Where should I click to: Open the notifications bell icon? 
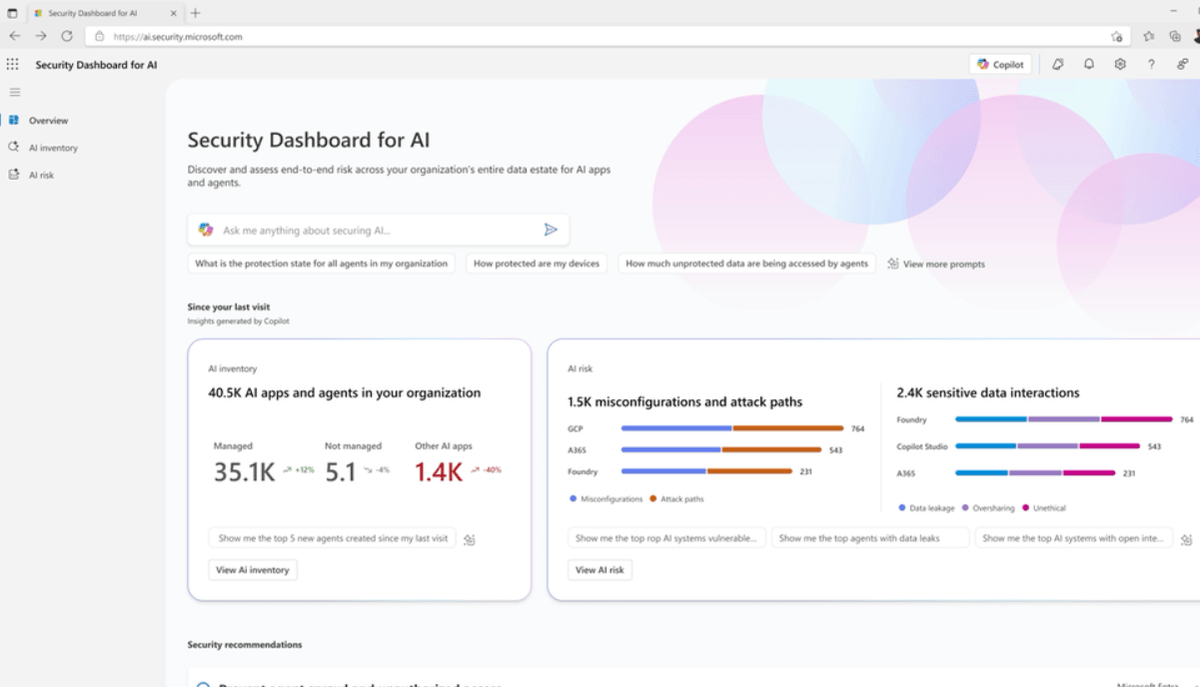click(x=1089, y=64)
